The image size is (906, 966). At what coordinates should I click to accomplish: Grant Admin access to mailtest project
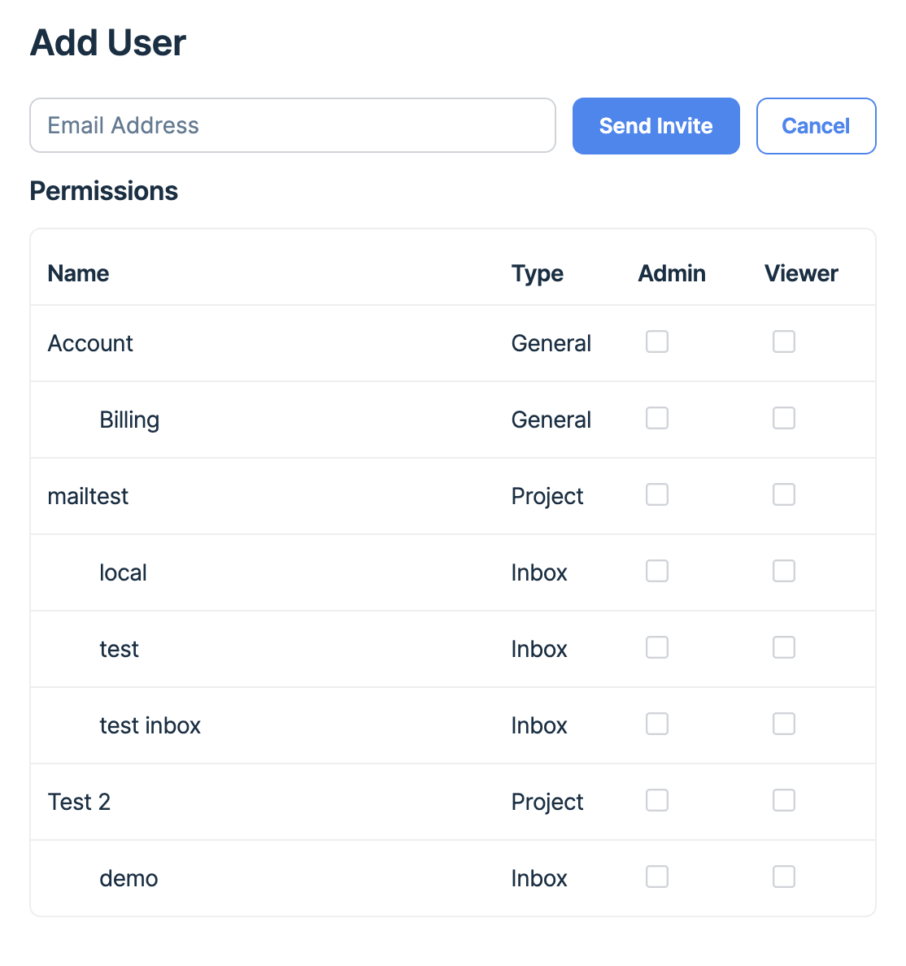(x=657, y=494)
